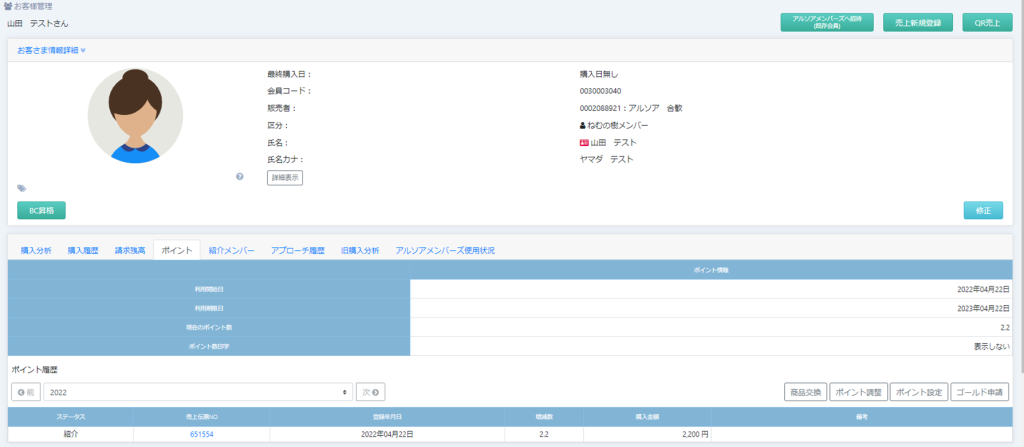Viewport: 1024px width, 447px height.
Task: Go to next year with 次 button
Action: pos(370,392)
